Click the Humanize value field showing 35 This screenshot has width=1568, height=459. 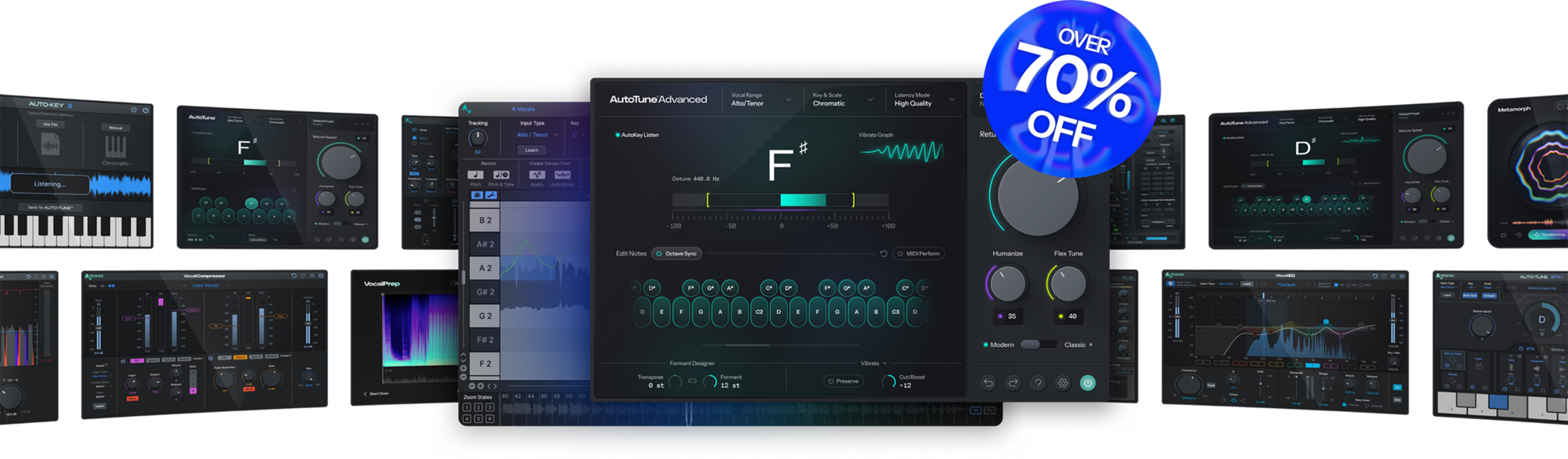click(x=1007, y=316)
